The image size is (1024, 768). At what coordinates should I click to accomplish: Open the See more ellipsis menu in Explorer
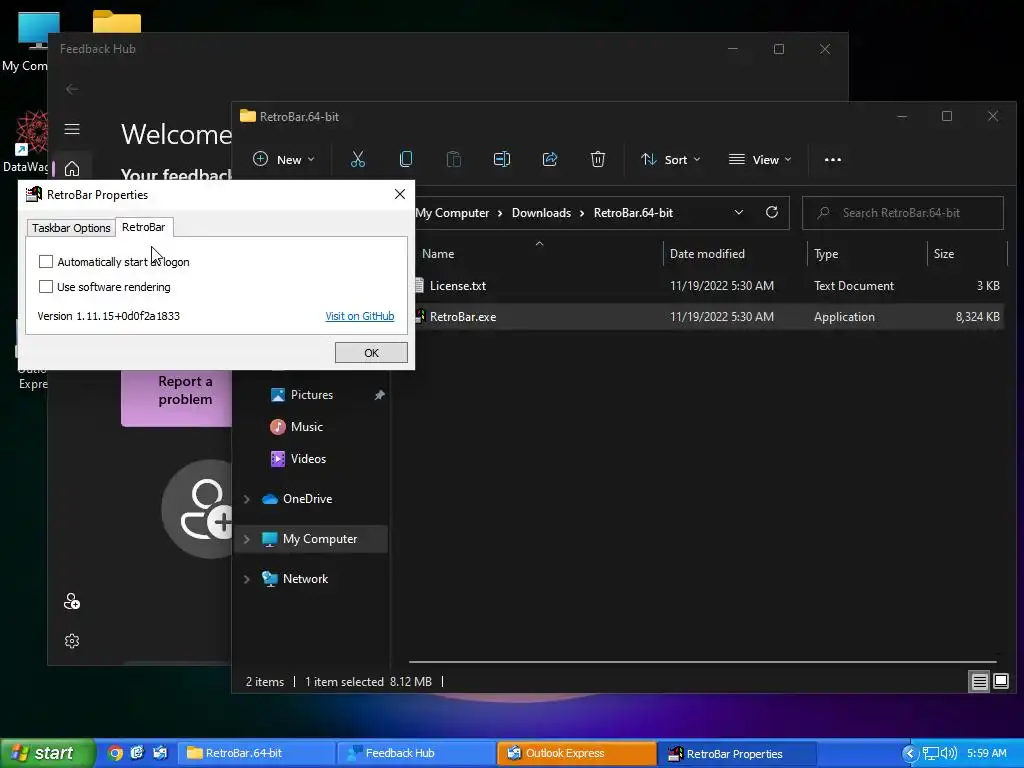[833, 159]
